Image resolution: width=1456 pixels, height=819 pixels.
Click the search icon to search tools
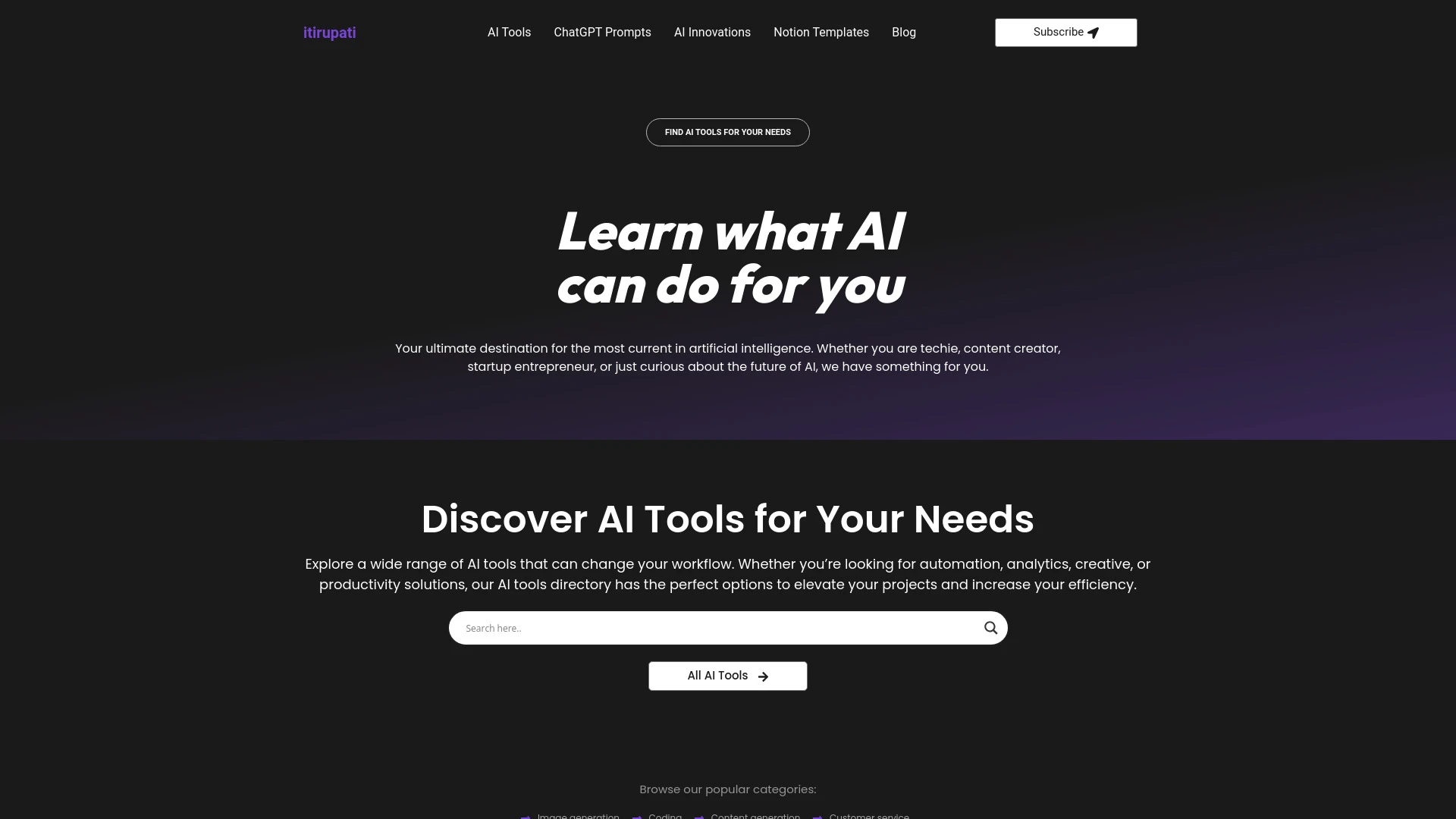[x=990, y=627]
